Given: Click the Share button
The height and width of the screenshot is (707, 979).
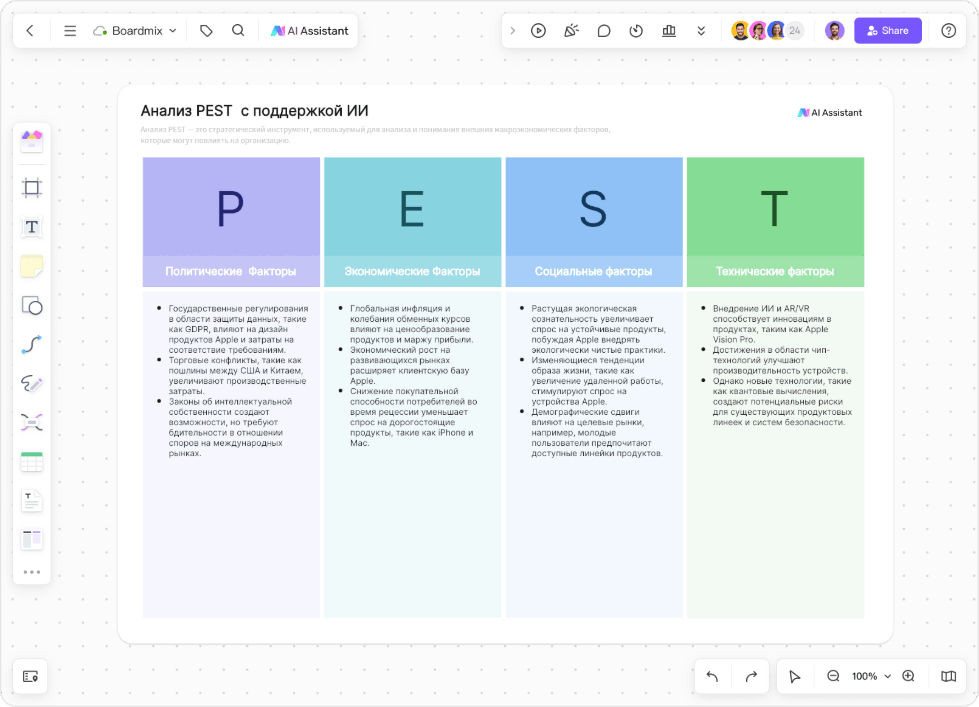Looking at the screenshot, I should (888, 31).
